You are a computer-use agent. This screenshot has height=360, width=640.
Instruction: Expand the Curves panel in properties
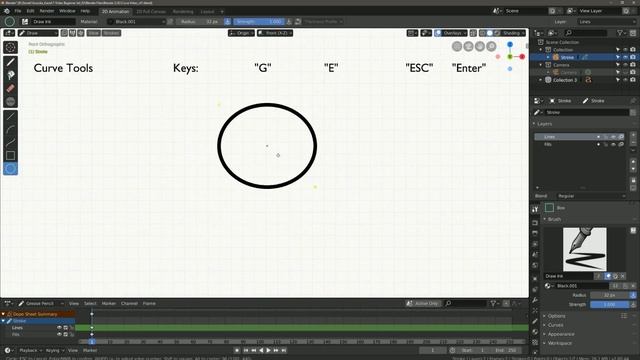555,325
